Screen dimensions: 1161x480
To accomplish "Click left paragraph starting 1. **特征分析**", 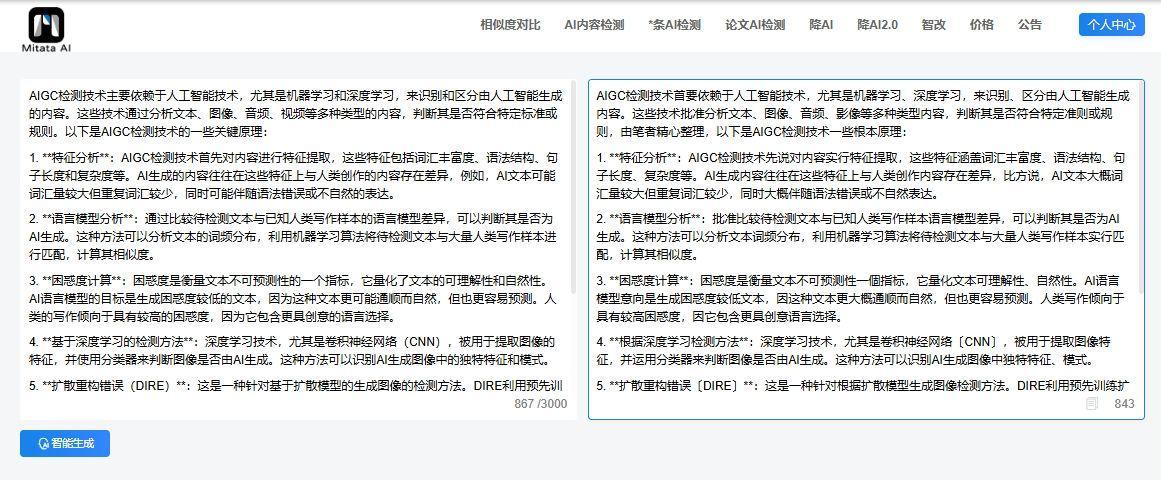I will point(294,176).
